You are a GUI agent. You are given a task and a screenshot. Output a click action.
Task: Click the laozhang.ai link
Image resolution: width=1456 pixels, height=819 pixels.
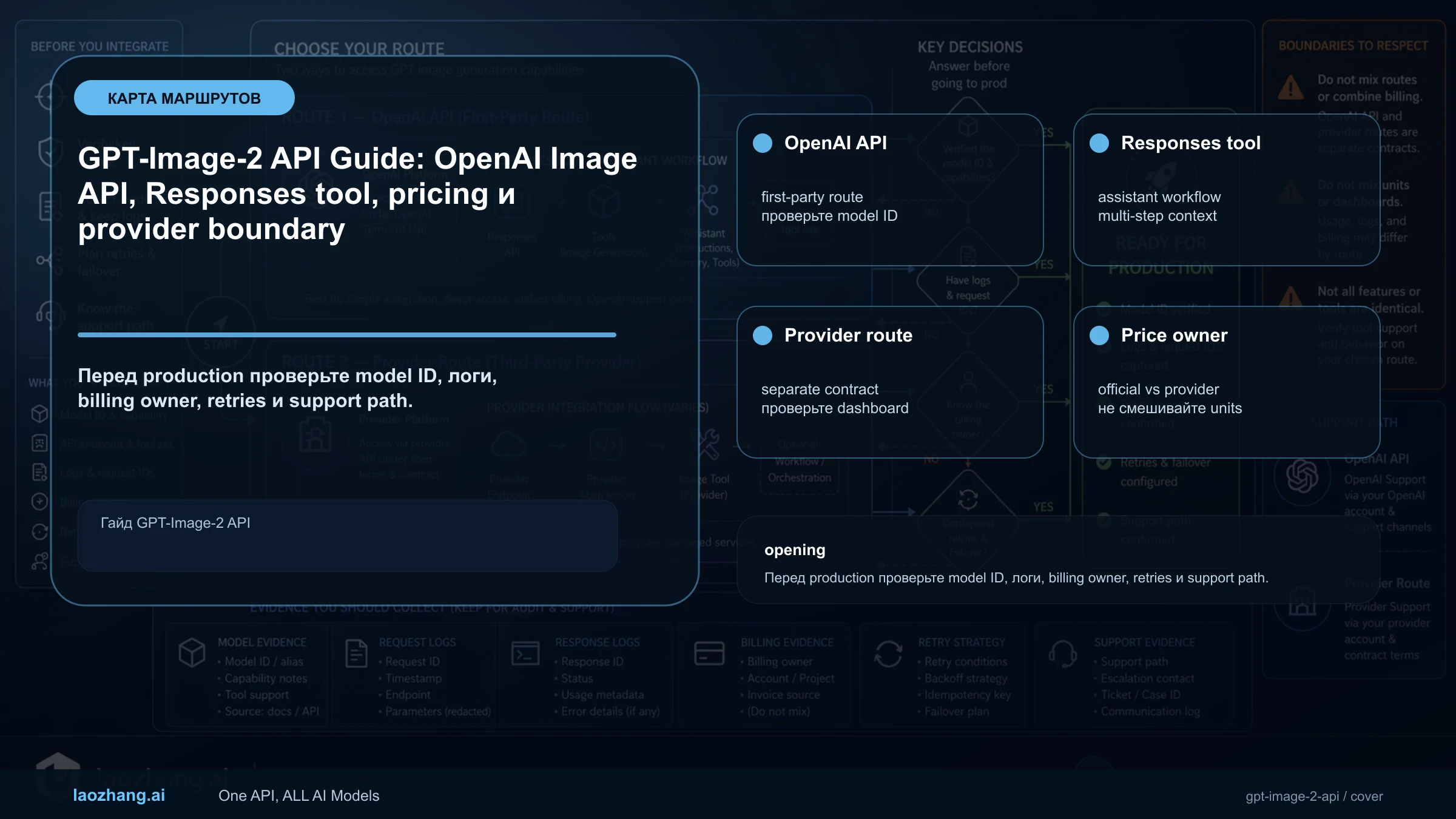tap(119, 796)
